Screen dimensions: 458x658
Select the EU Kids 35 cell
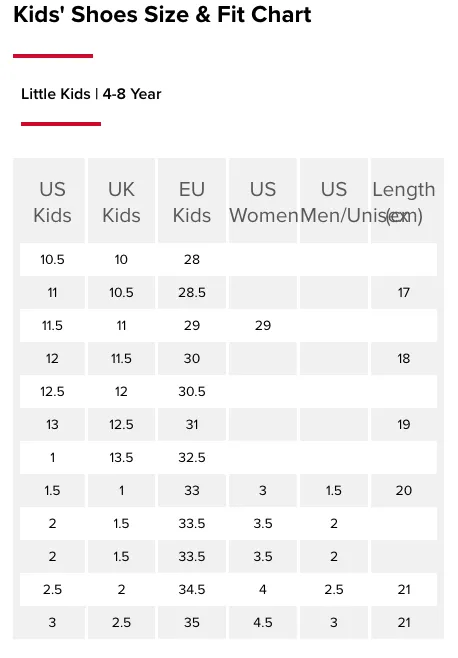[192, 622]
